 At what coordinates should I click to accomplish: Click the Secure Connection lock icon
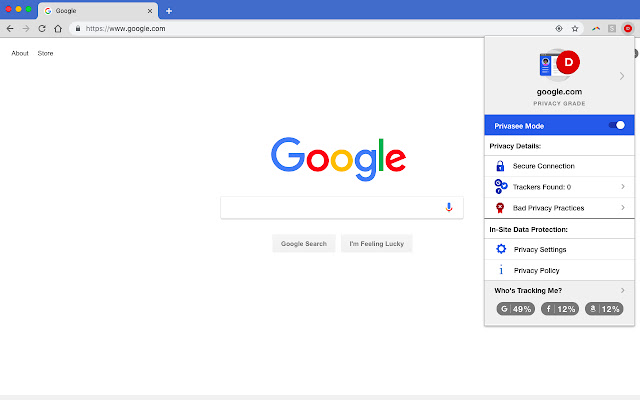[500, 166]
